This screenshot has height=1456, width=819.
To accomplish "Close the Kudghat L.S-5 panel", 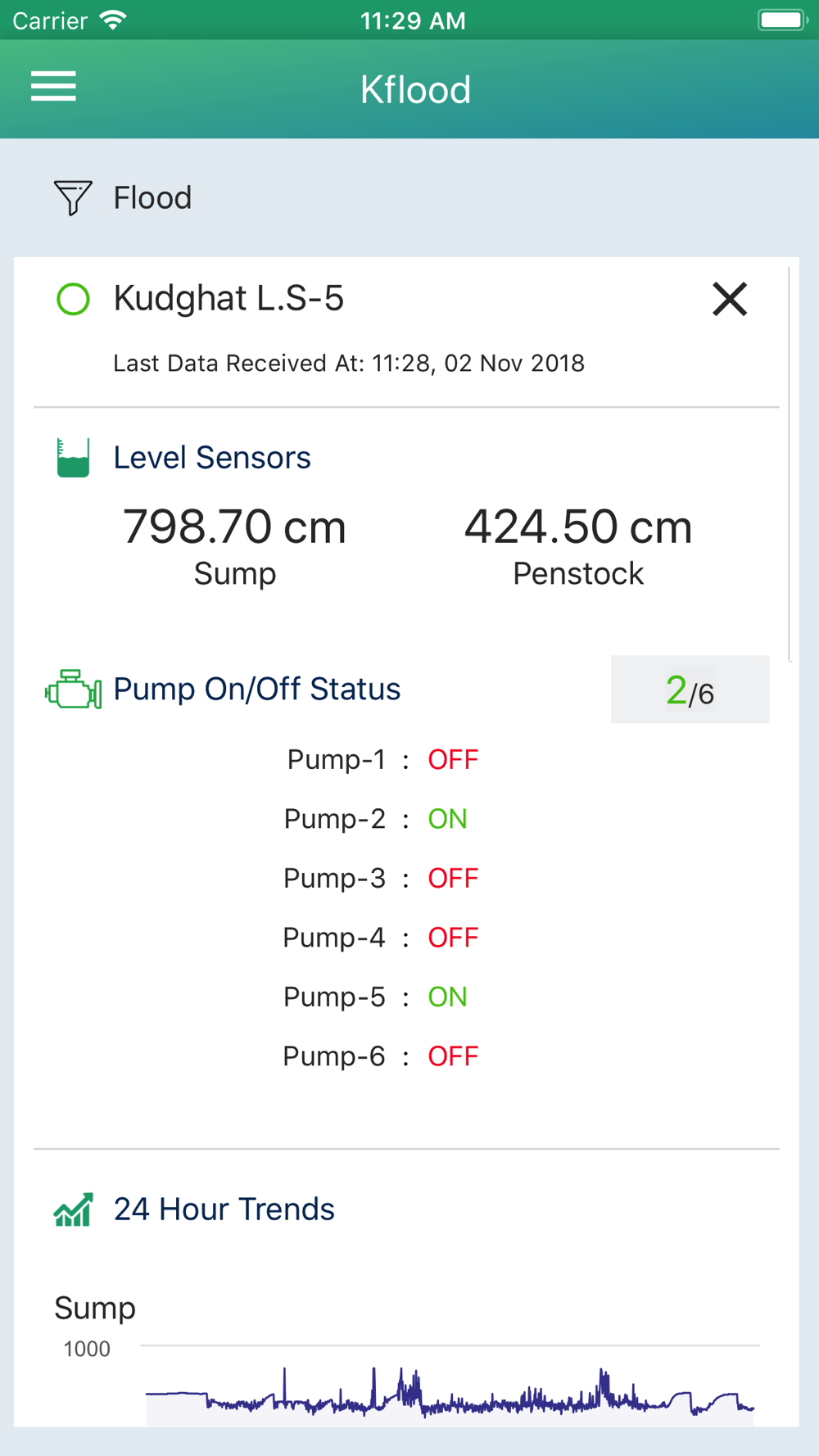I will coord(730,299).
